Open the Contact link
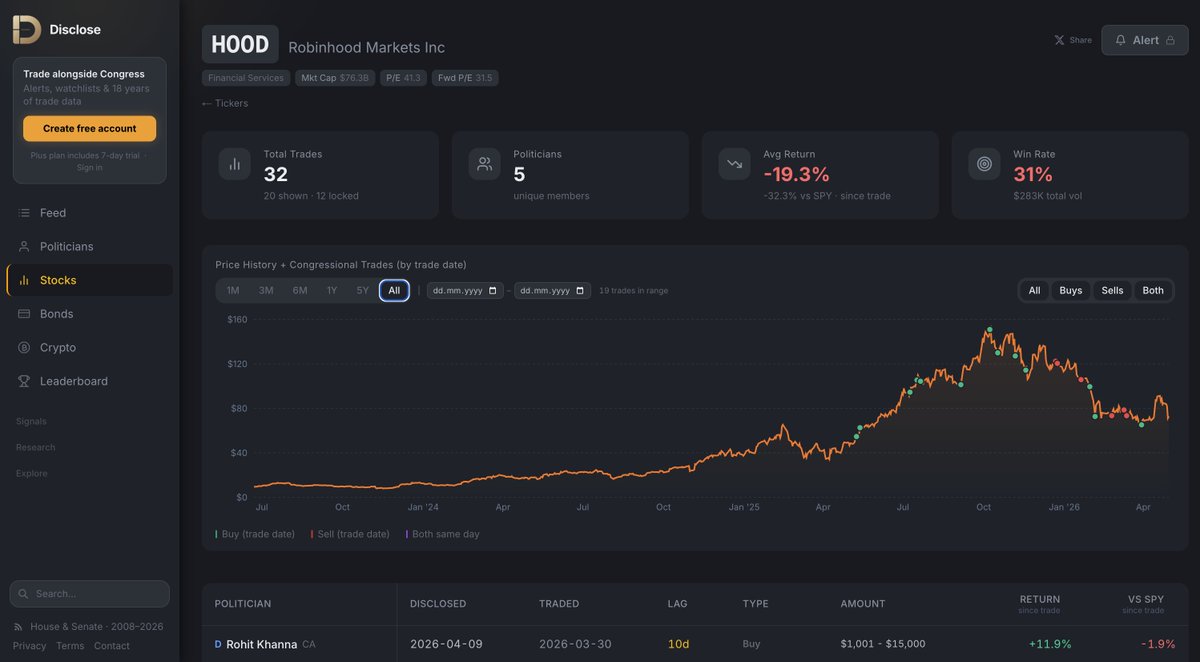The image size is (1200, 662). pyautogui.click(x=112, y=646)
